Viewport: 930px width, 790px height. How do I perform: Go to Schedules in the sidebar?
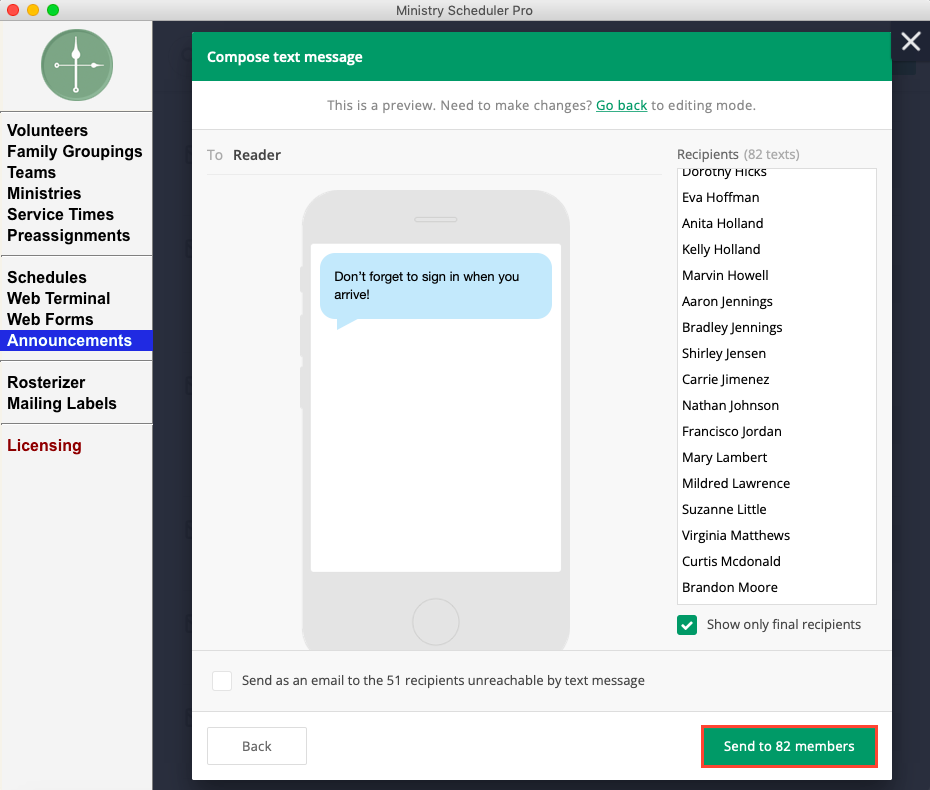[46, 277]
